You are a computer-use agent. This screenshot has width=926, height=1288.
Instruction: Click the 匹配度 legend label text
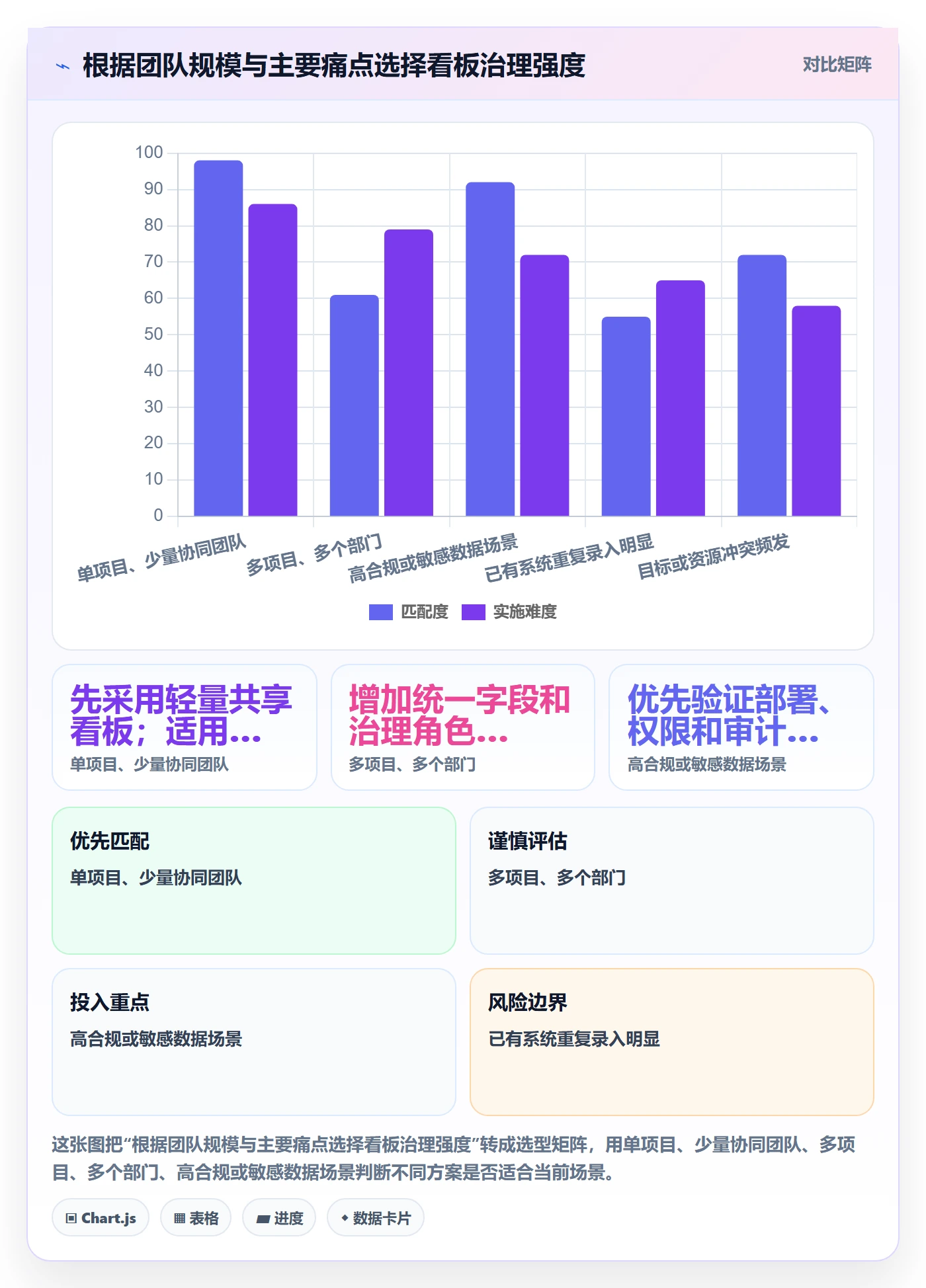click(x=425, y=612)
